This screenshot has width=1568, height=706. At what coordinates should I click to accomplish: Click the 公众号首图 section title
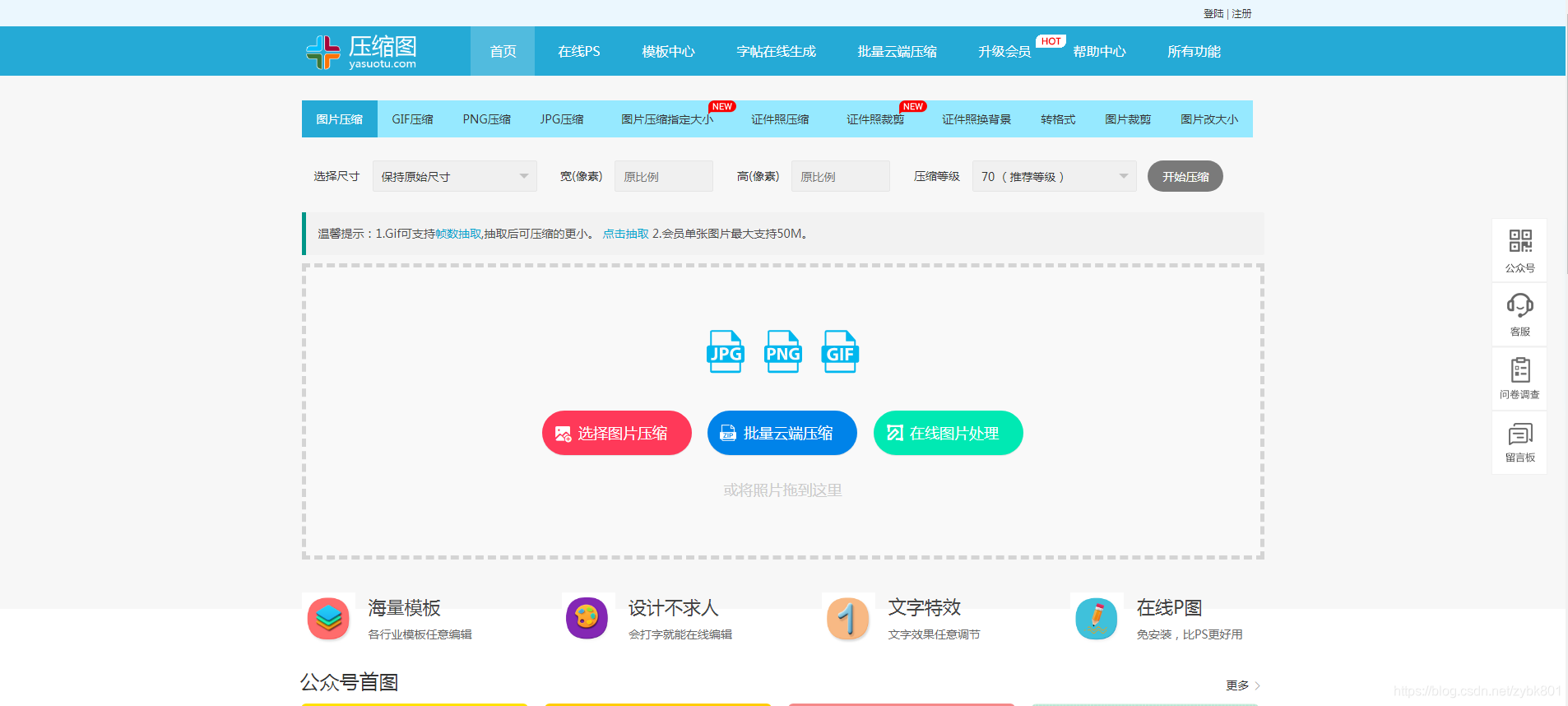click(x=350, y=682)
